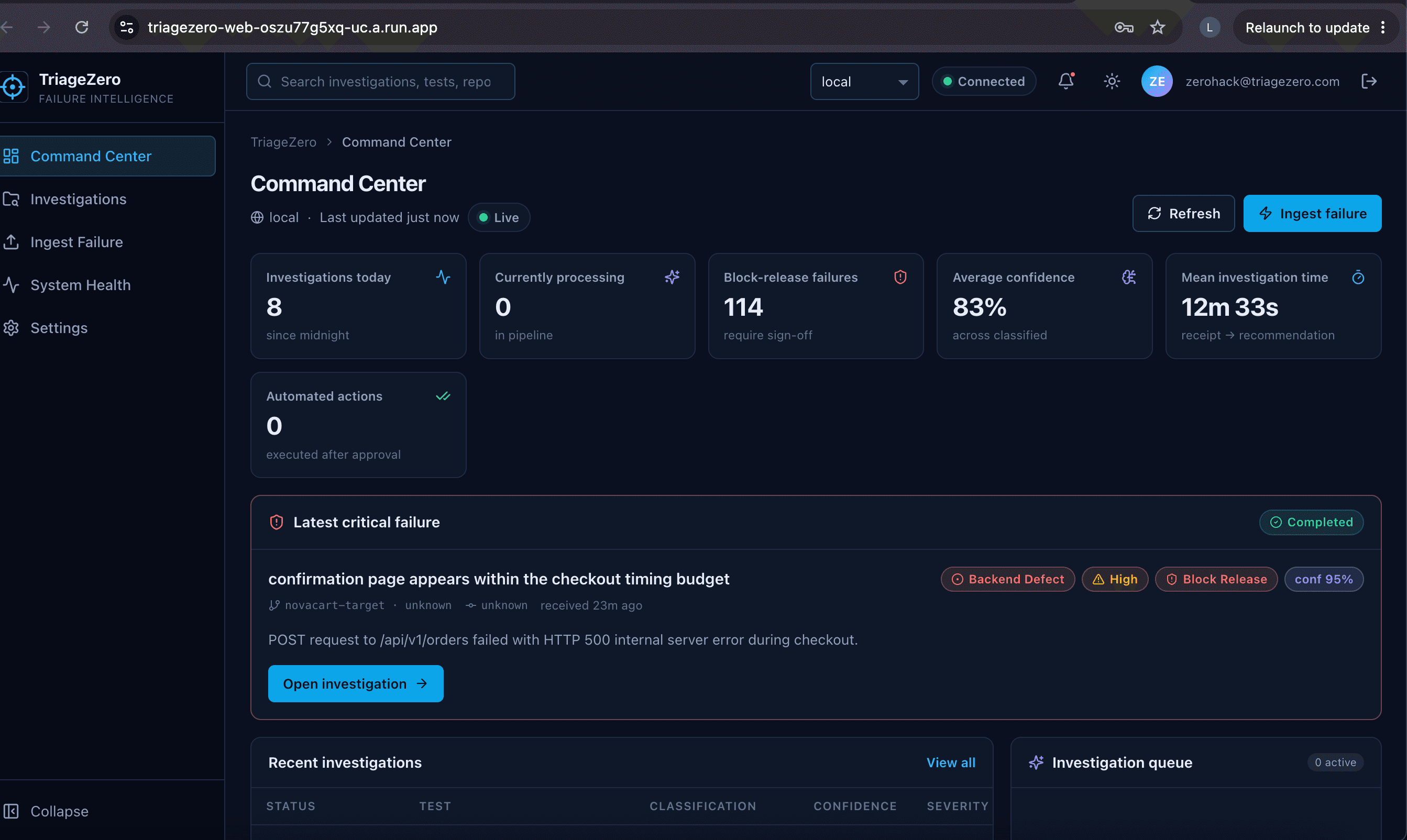Click the TriageZero breadcrumb link

tap(283, 142)
